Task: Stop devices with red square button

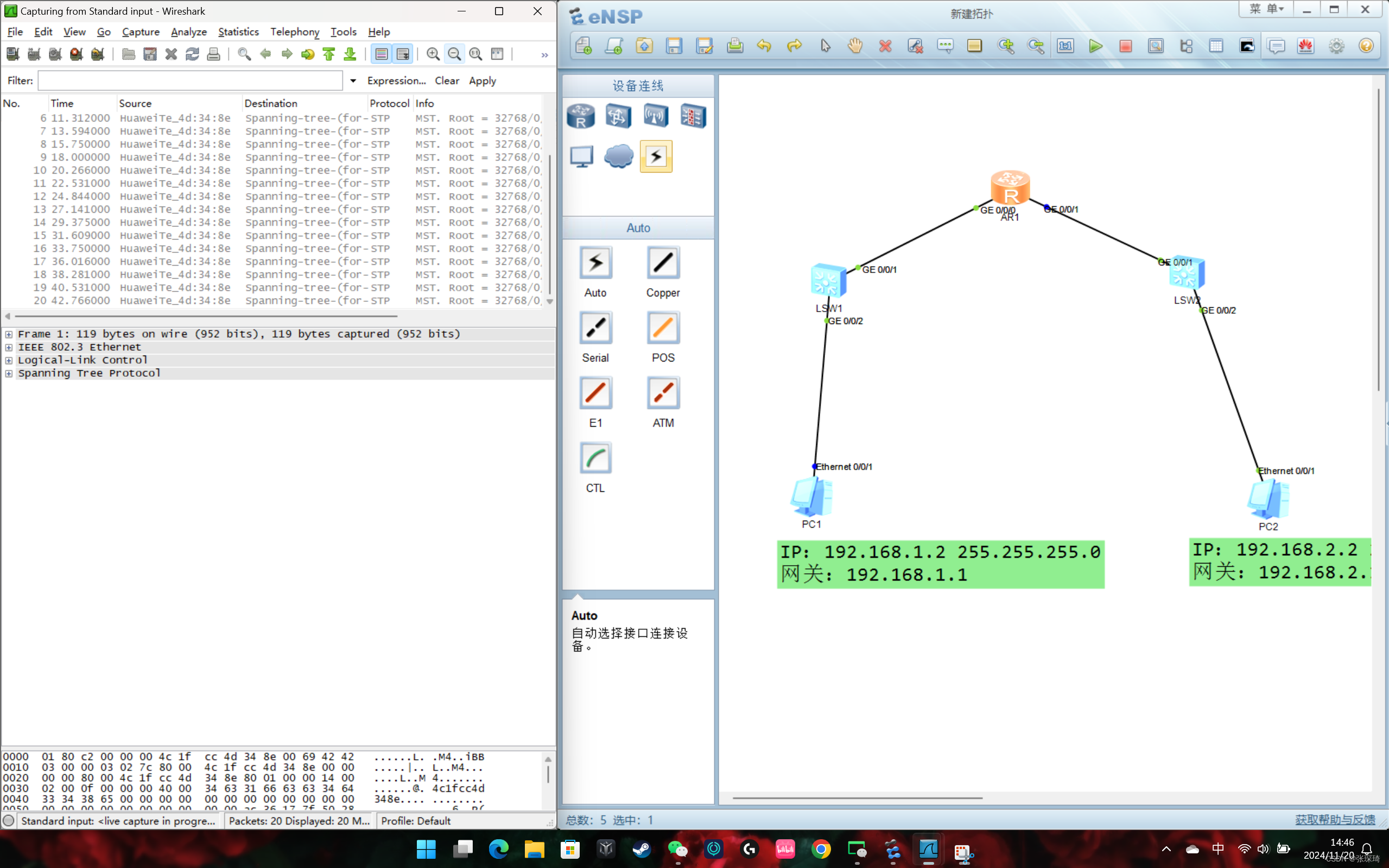Action: [1125, 46]
